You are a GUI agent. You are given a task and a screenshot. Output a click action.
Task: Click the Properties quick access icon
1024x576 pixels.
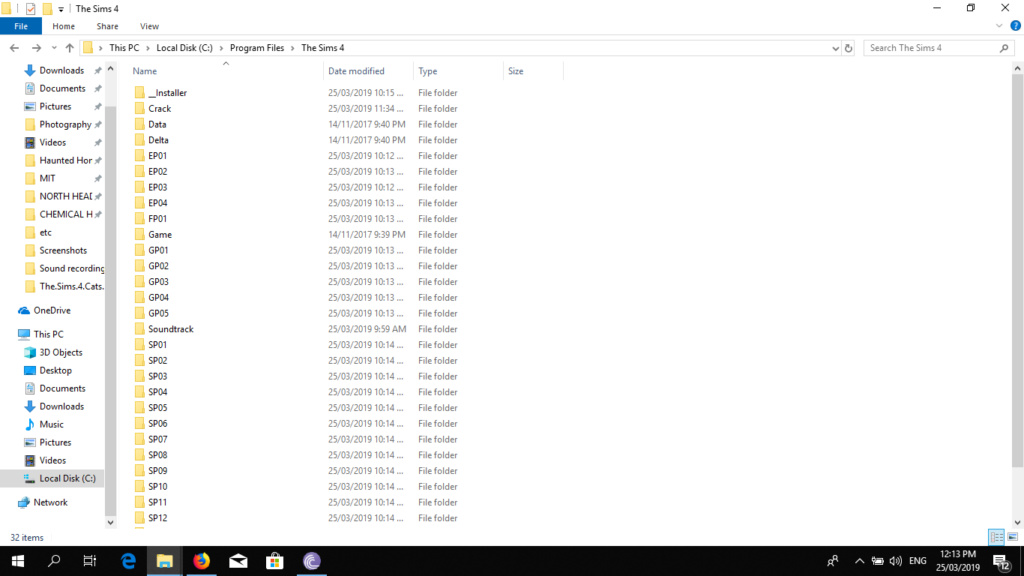[30, 8]
